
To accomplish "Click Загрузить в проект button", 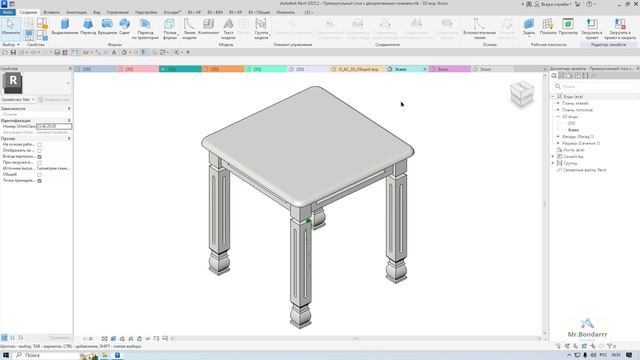I will tap(591, 29).
